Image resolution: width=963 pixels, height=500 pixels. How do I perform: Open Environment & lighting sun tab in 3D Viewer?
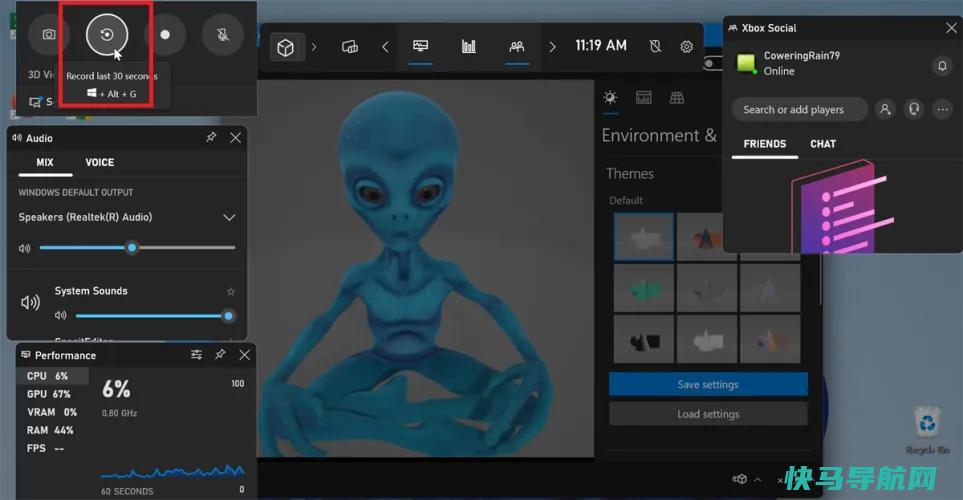pyautogui.click(x=610, y=98)
